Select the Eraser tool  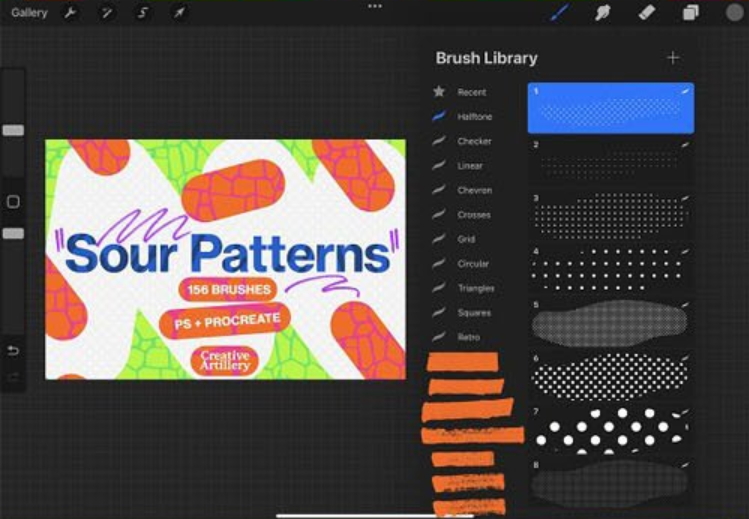tap(646, 13)
